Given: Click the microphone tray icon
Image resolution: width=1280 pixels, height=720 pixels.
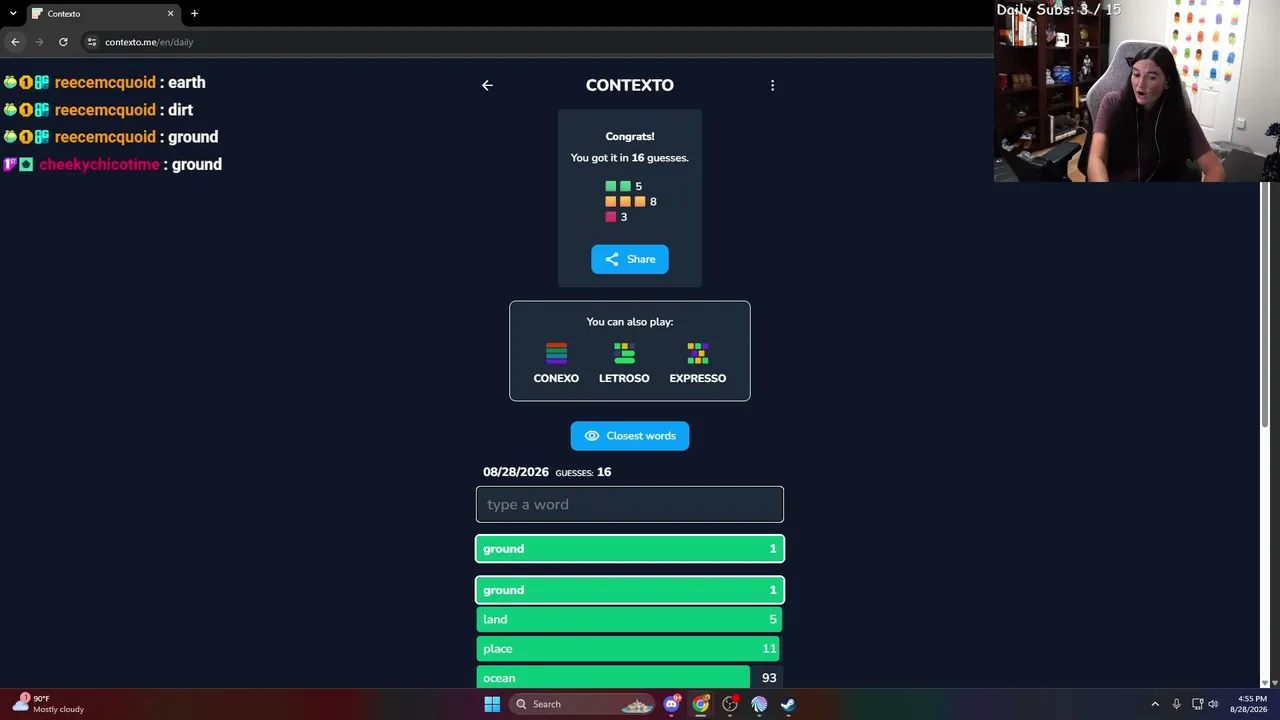Looking at the screenshot, I should 1176,704.
